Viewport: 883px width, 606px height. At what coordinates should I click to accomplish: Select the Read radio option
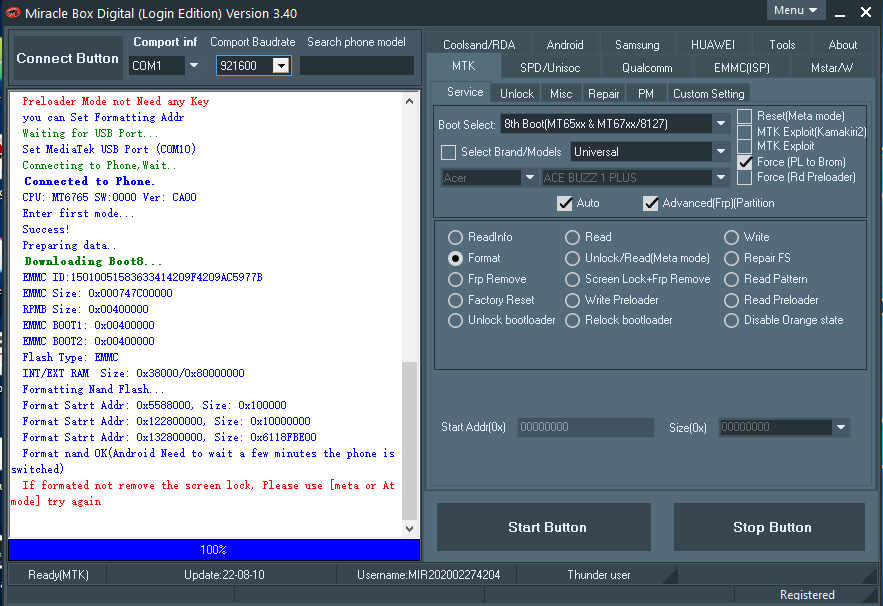(x=572, y=237)
